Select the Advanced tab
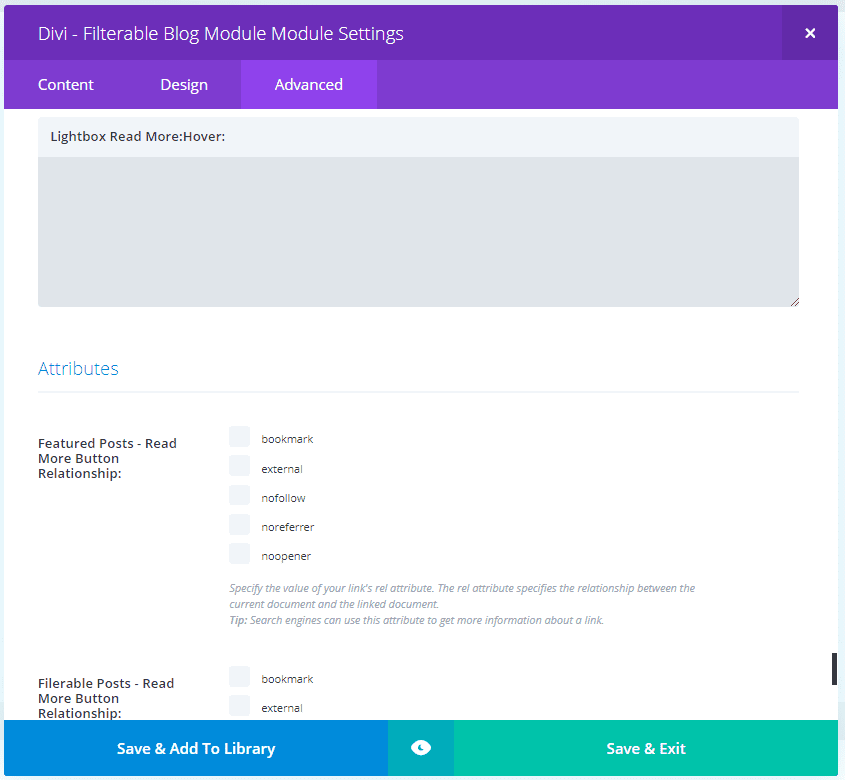The height and width of the screenshot is (780, 845). tap(309, 85)
